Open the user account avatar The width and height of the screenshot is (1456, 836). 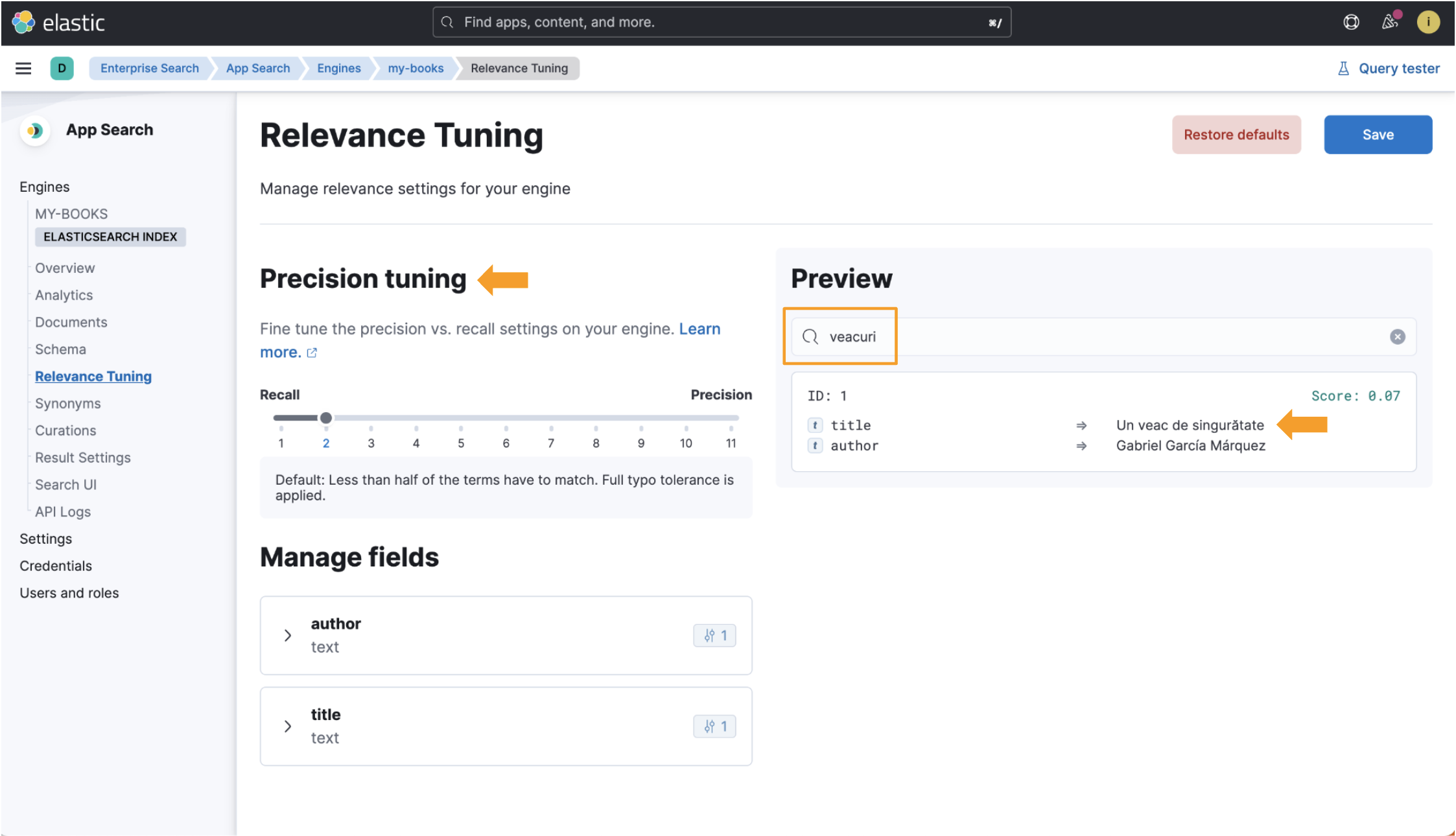tap(1428, 22)
